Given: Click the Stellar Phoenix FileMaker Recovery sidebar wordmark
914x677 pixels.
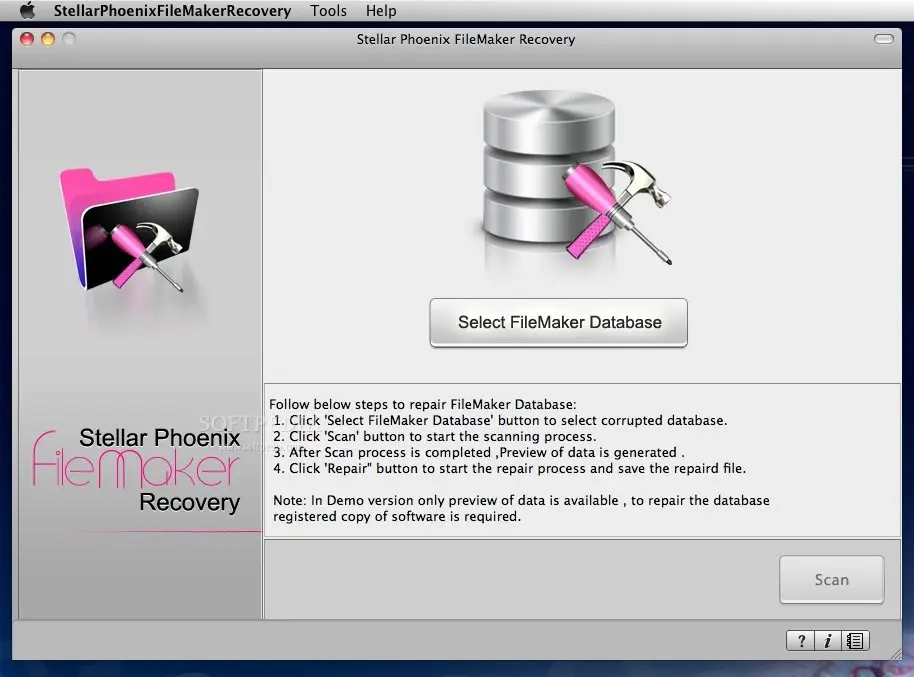Looking at the screenshot, I should 136,470.
